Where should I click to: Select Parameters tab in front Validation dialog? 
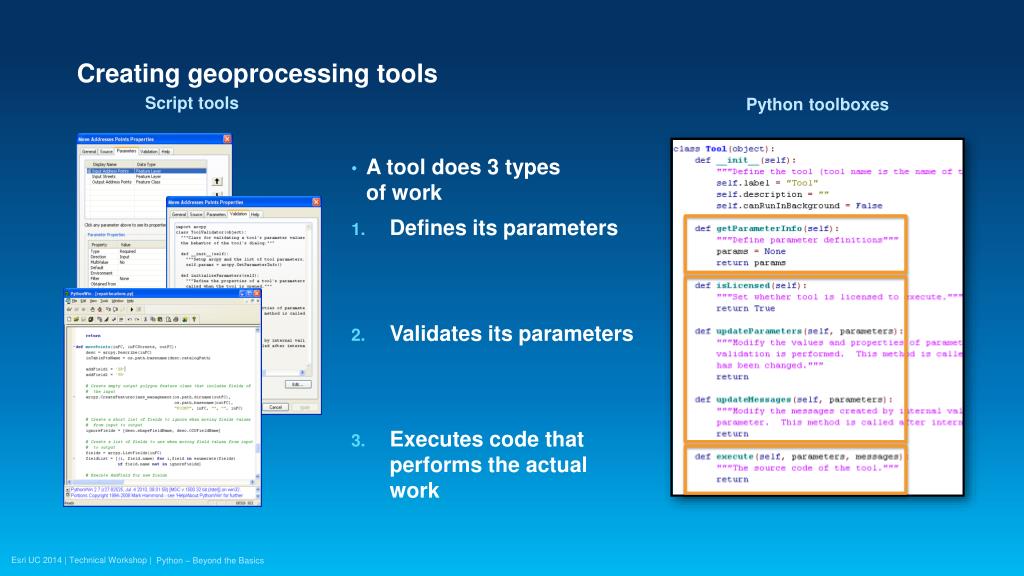(216, 214)
